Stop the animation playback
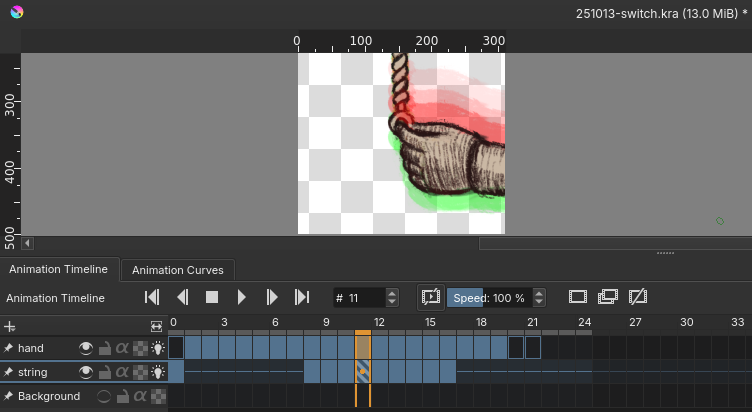Screen dimensions: 752x412 pos(212,297)
